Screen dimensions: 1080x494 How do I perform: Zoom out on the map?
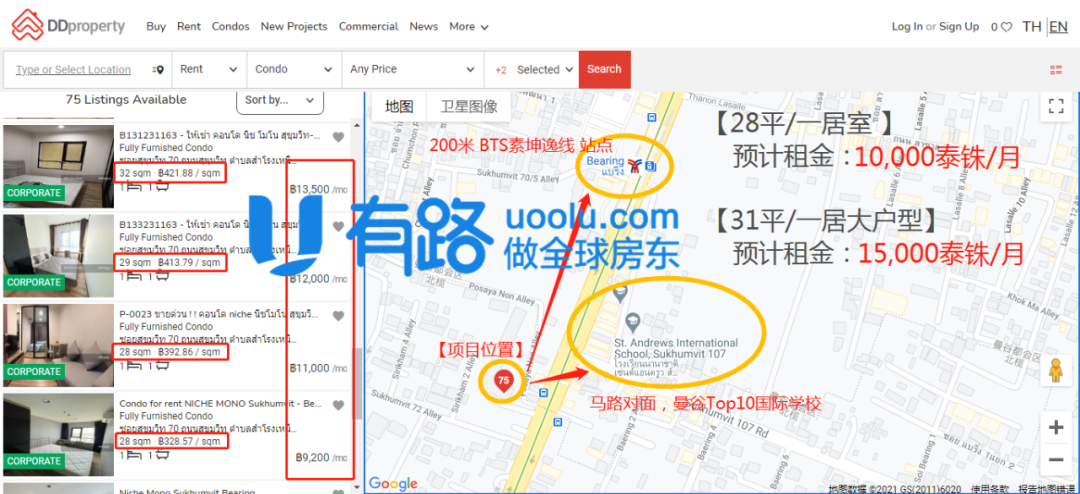coord(1056,460)
